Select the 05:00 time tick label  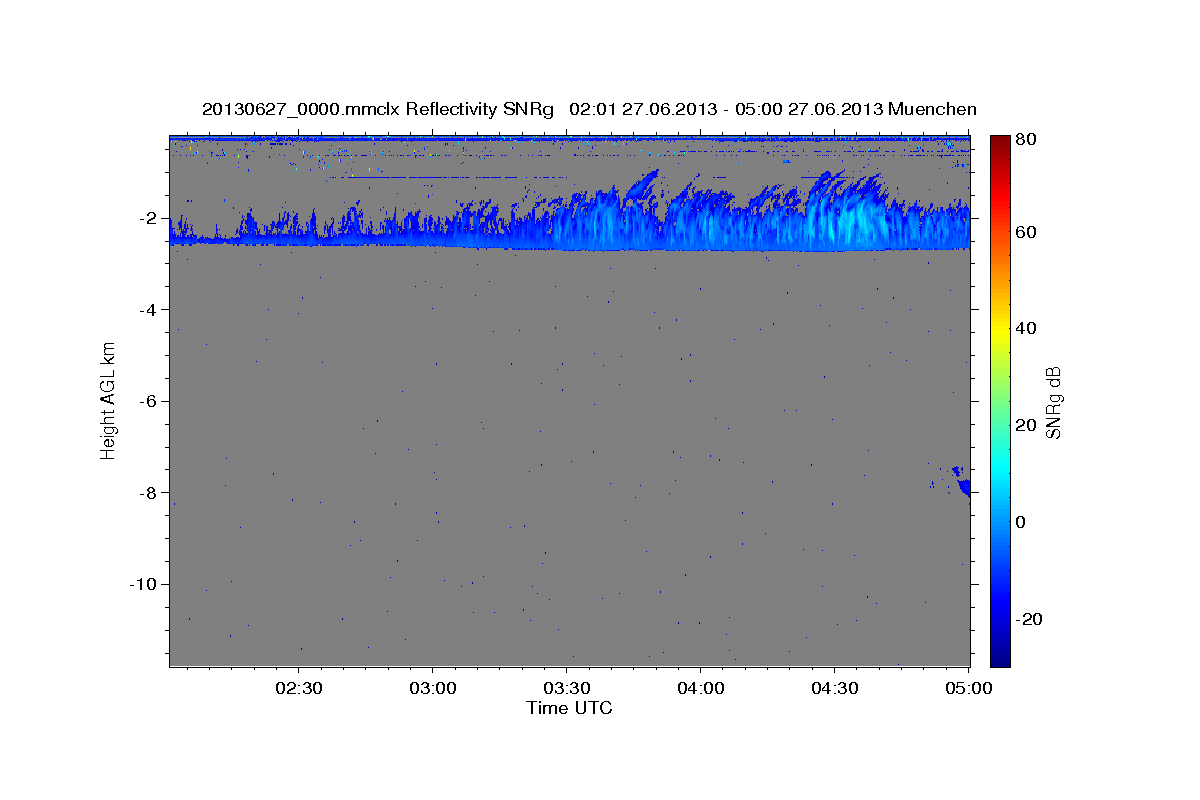click(x=968, y=688)
